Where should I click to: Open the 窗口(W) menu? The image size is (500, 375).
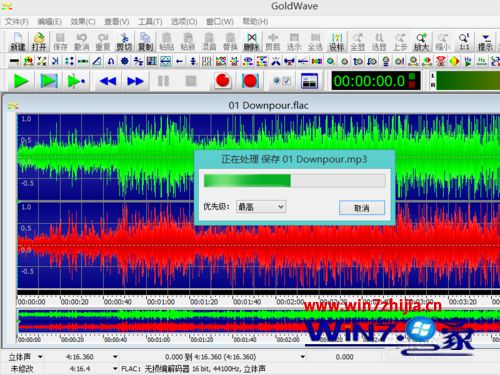[x=220, y=22]
